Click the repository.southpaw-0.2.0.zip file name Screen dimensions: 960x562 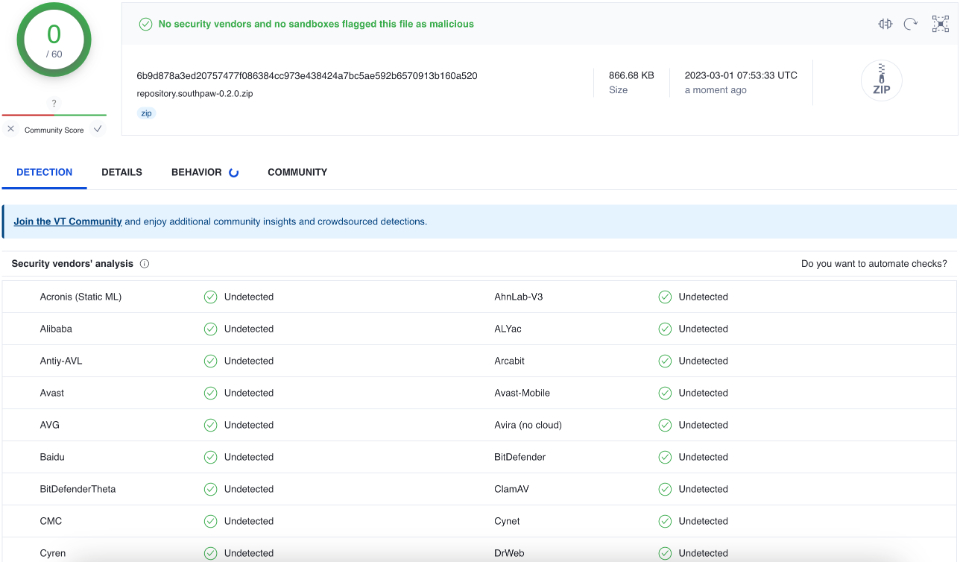[x=195, y=94]
